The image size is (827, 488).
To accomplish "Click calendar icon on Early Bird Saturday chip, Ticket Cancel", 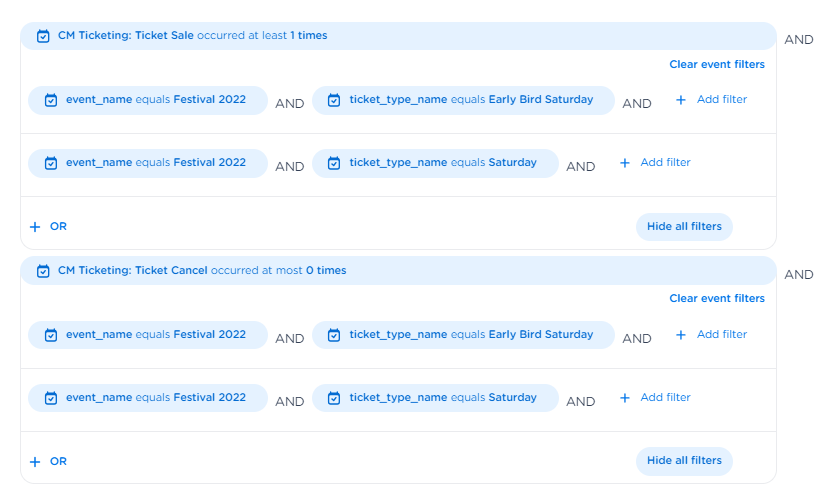I will 334,335.
